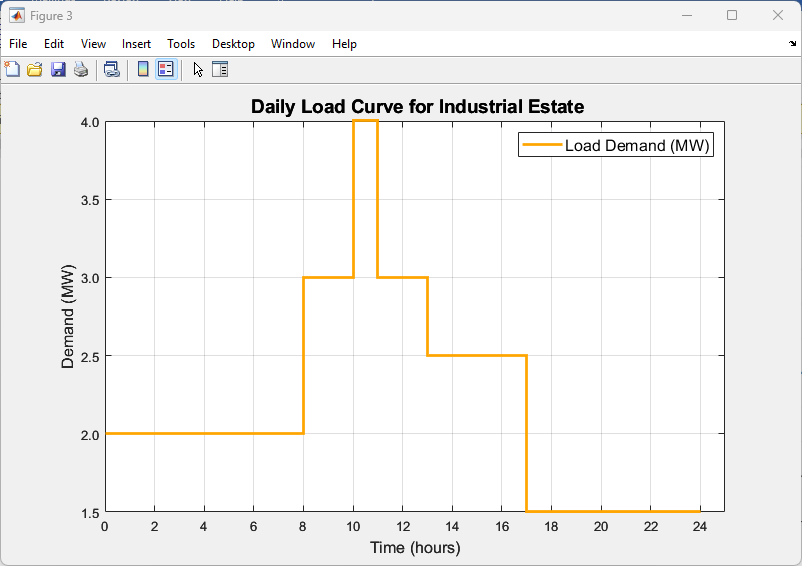Open the Edit menu
Image resolution: width=802 pixels, height=566 pixels.
(54, 44)
